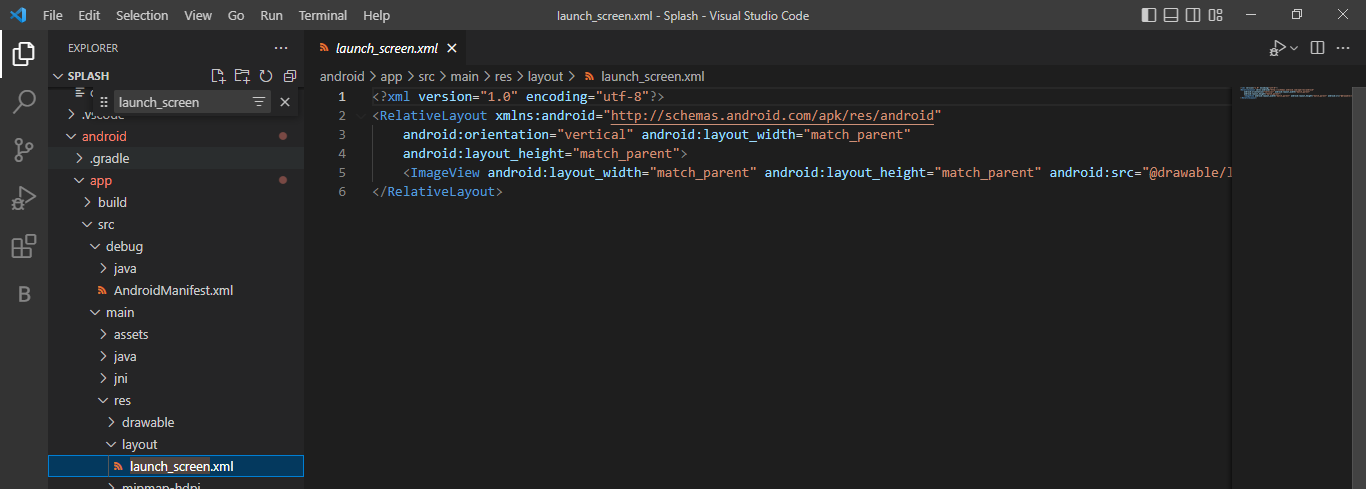
Task: Open the Run and Debug view
Action: (x=24, y=198)
